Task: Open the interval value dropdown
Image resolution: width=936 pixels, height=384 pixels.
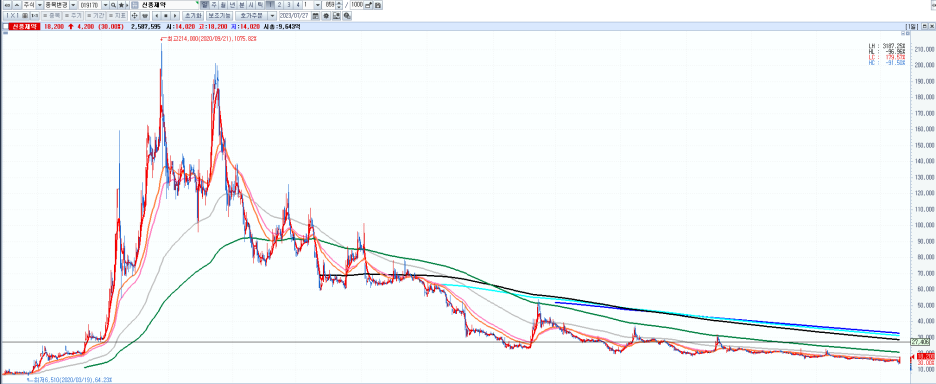Action: pos(318,5)
